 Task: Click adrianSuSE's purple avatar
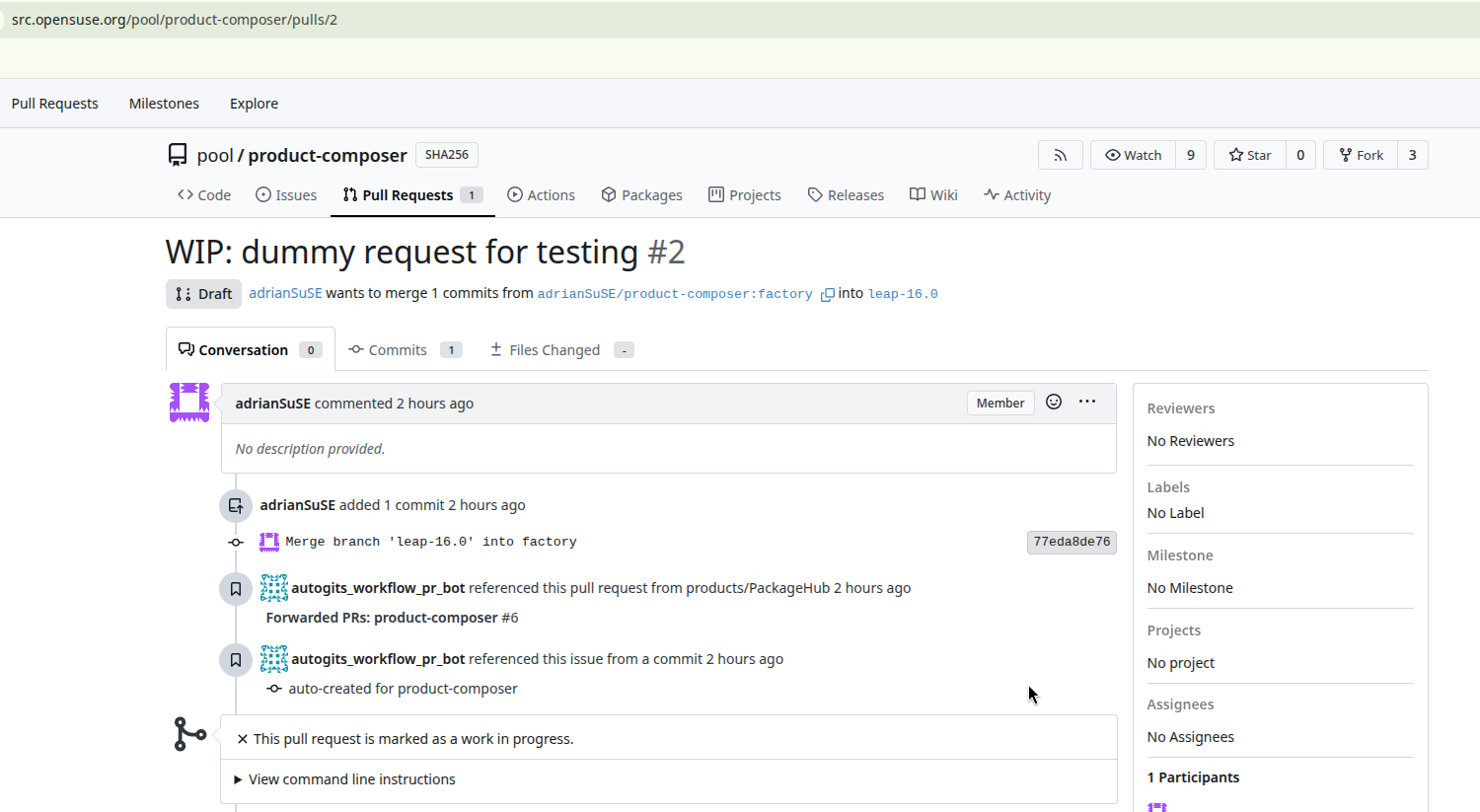point(188,402)
